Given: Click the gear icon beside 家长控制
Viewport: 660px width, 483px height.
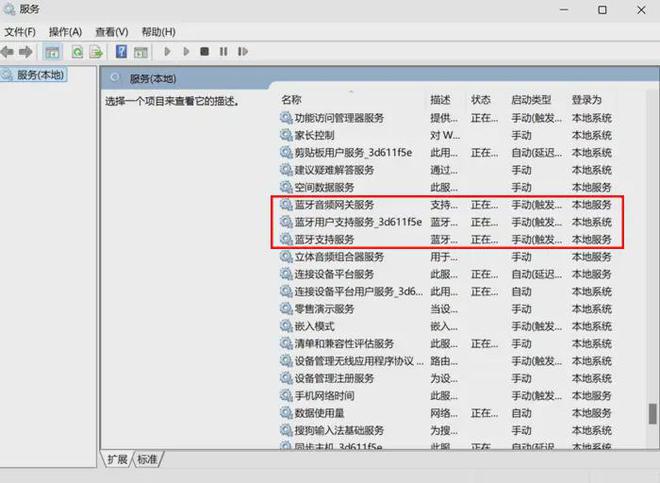Looking at the screenshot, I should tap(286, 135).
